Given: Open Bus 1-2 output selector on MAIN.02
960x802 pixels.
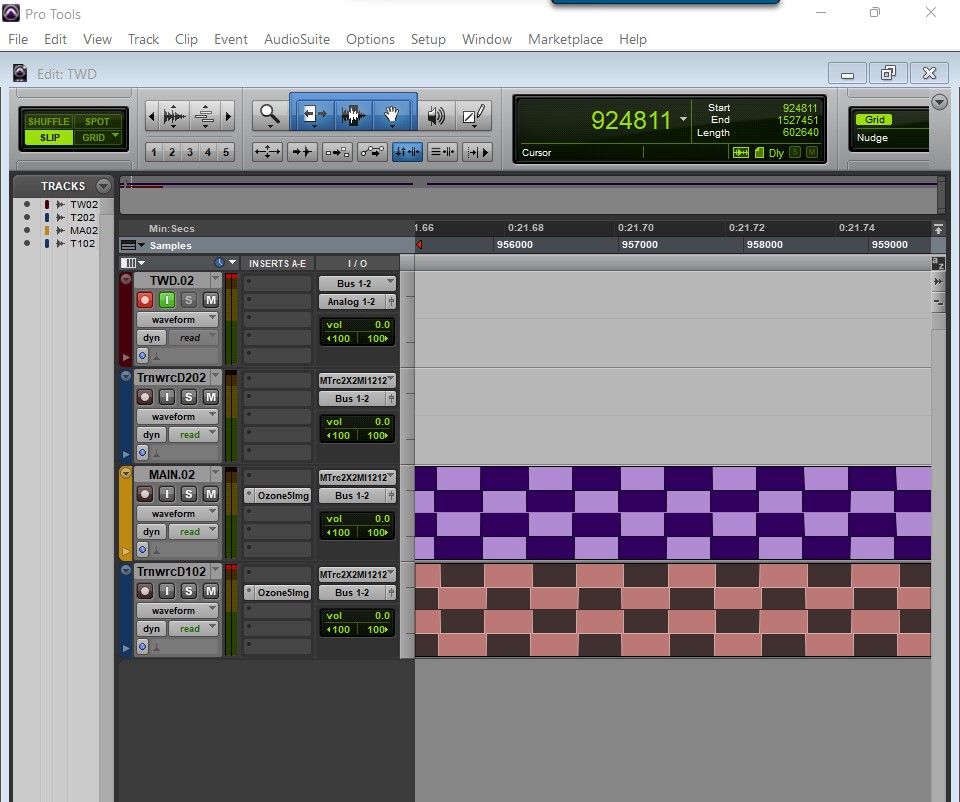Looking at the screenshot, I should [357, 496].
